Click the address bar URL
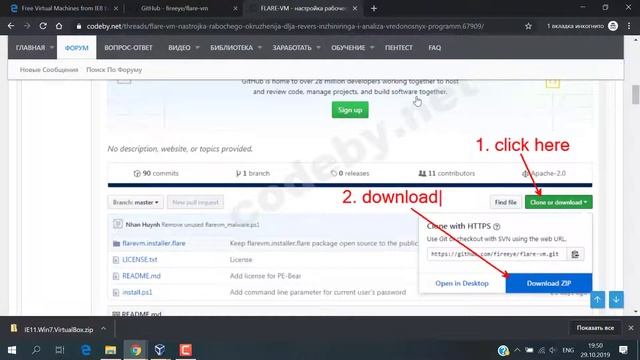Screen dimensions: 640x360 285,26
